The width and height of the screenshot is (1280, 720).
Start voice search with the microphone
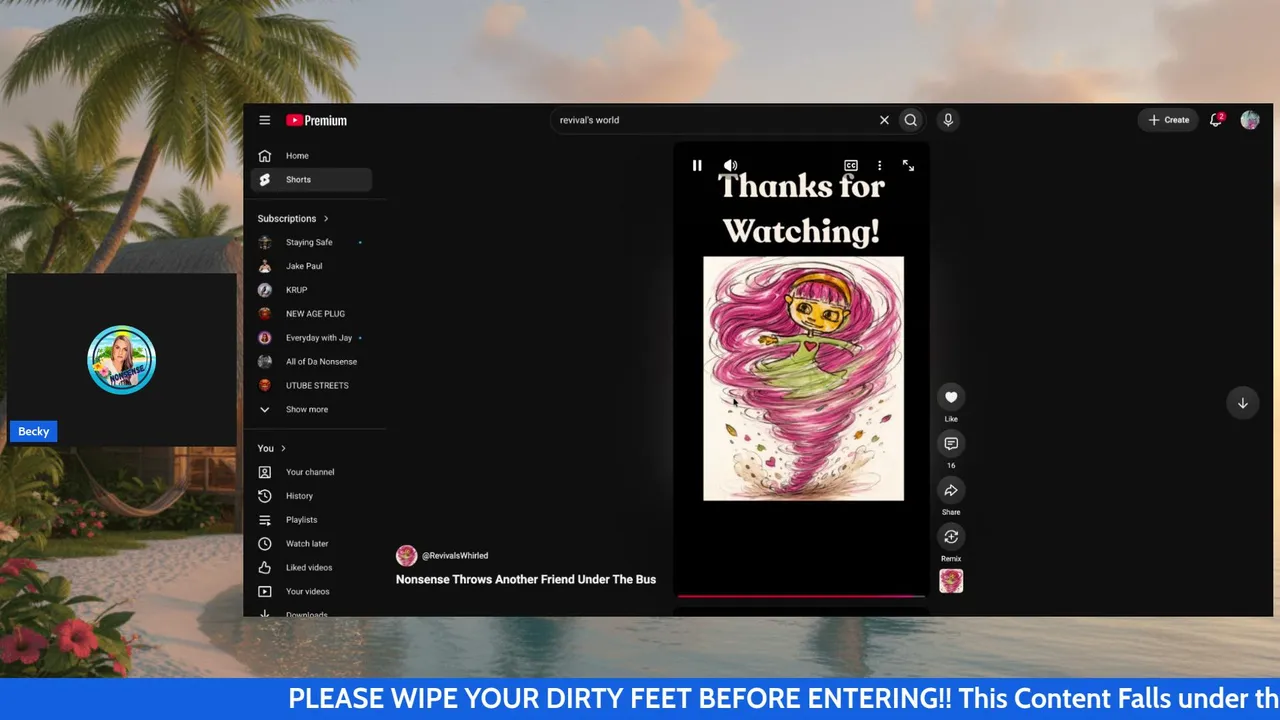click(948, 120)
